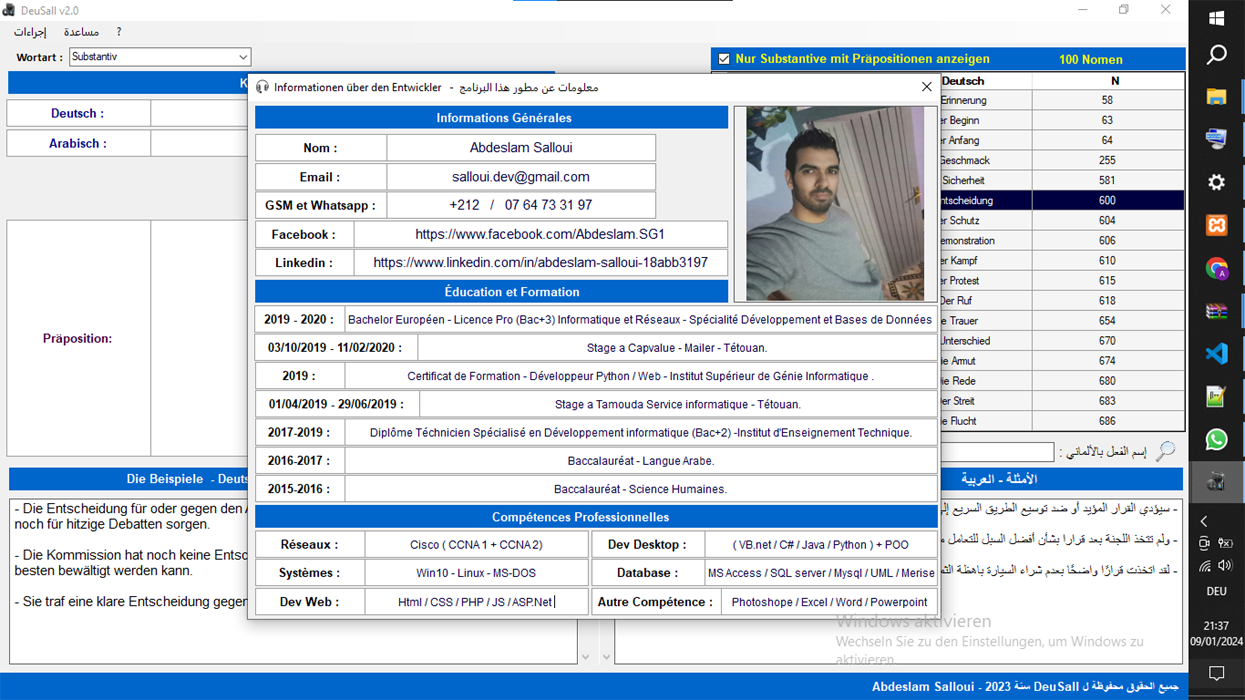Show hidden tray icons chevron
The image size is (1245, 700).
1204,521
